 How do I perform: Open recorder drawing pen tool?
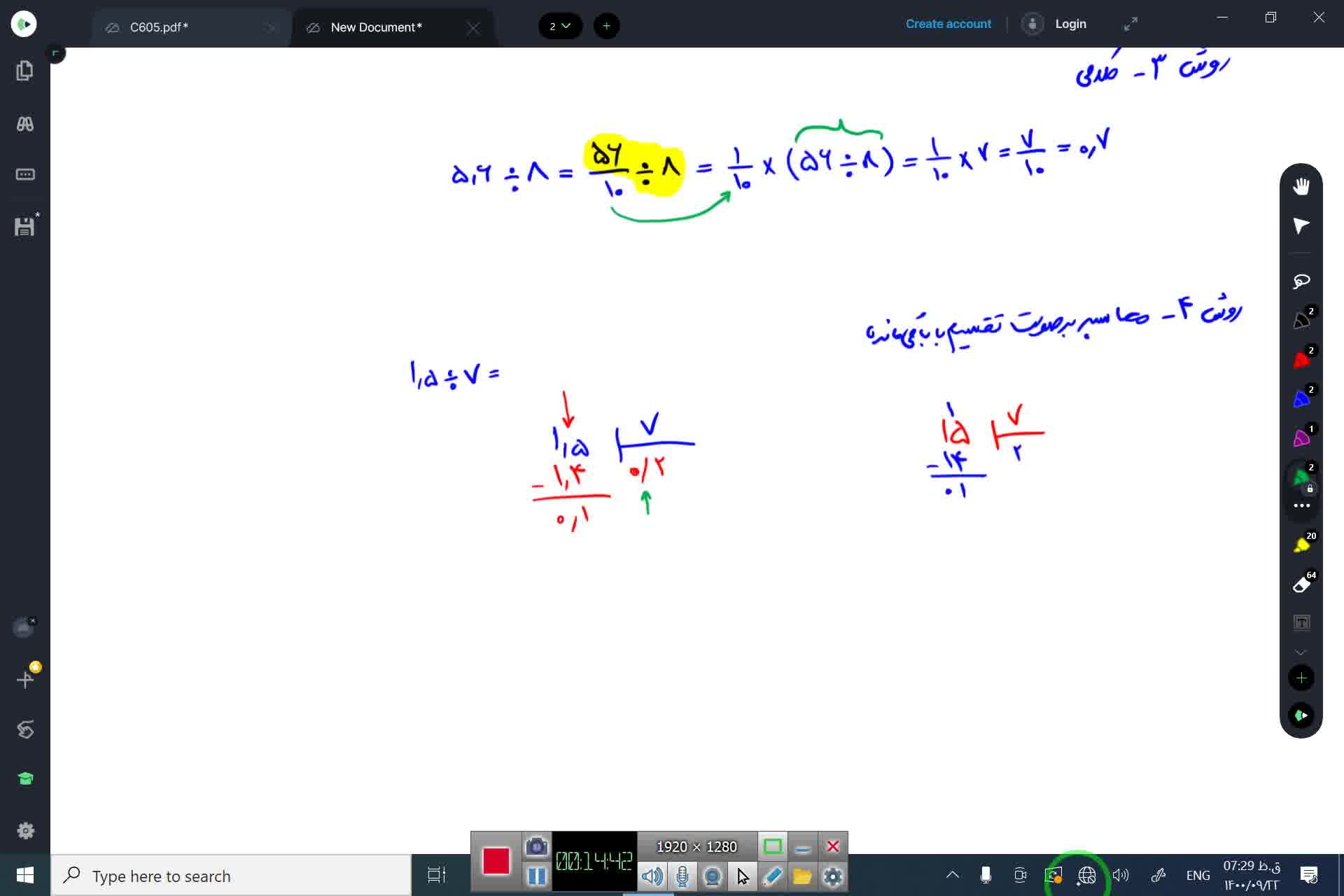point(773,876)
